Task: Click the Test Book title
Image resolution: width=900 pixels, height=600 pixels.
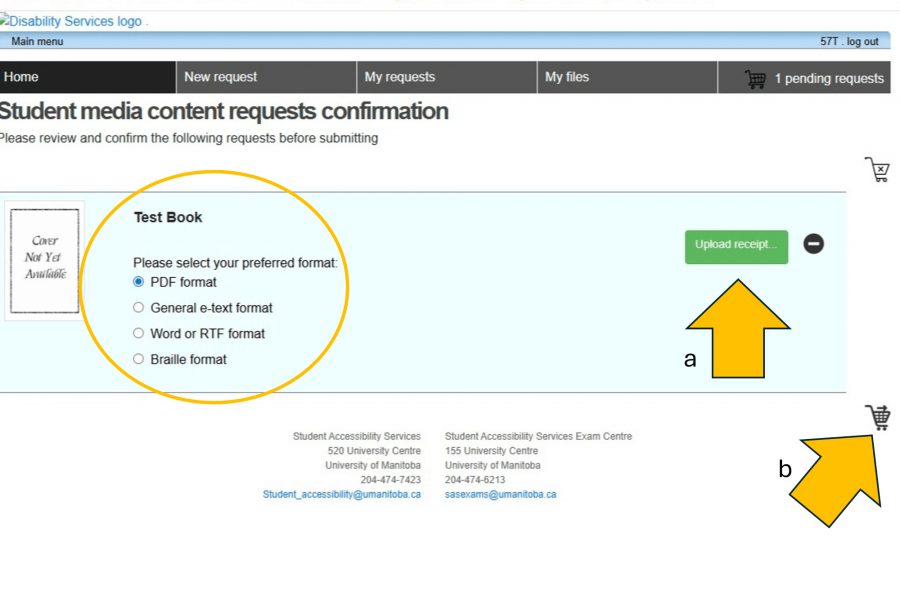Action: (x=168, y=218)
